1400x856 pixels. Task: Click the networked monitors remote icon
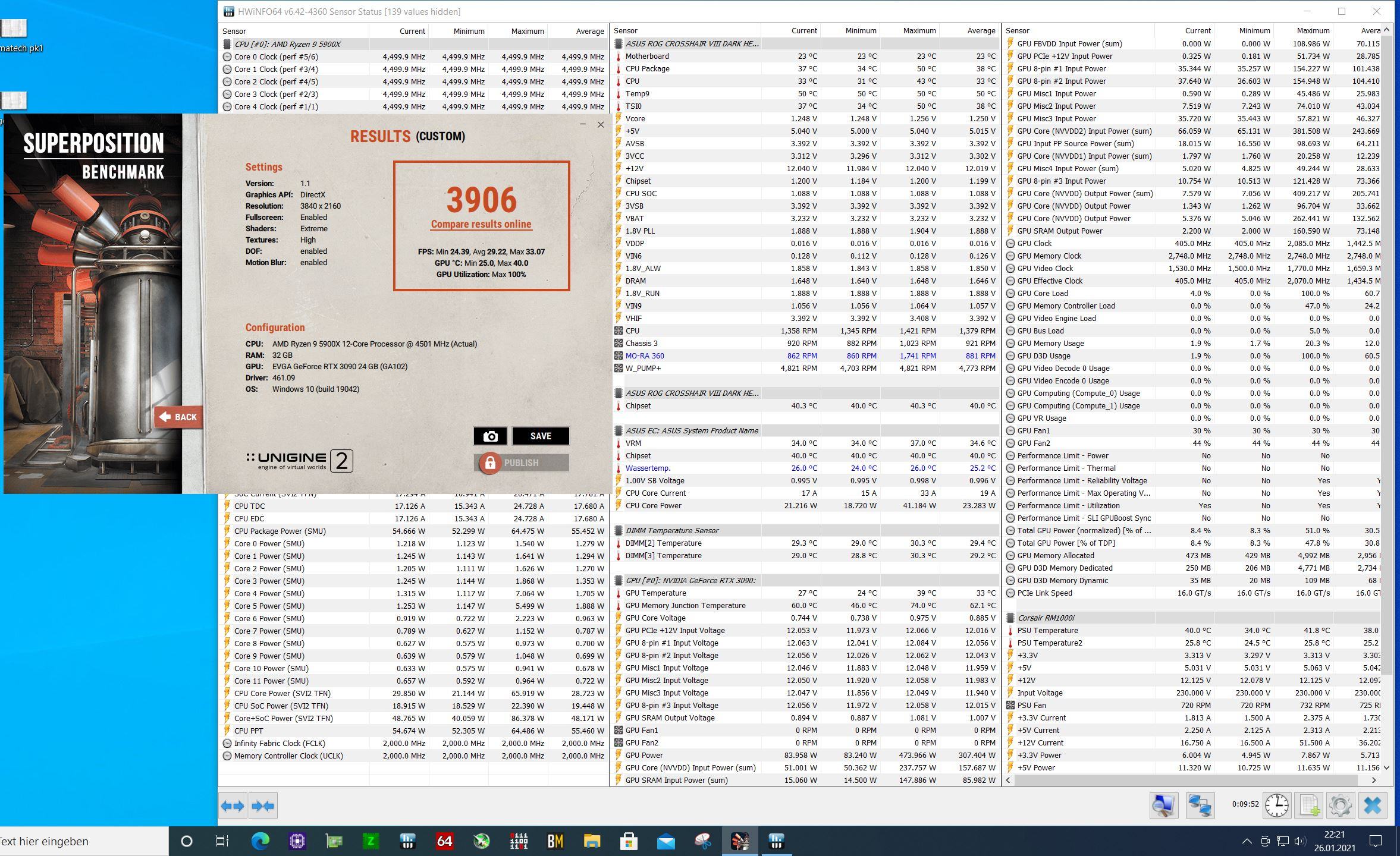pyautogui.click(x=1200, y=805)
